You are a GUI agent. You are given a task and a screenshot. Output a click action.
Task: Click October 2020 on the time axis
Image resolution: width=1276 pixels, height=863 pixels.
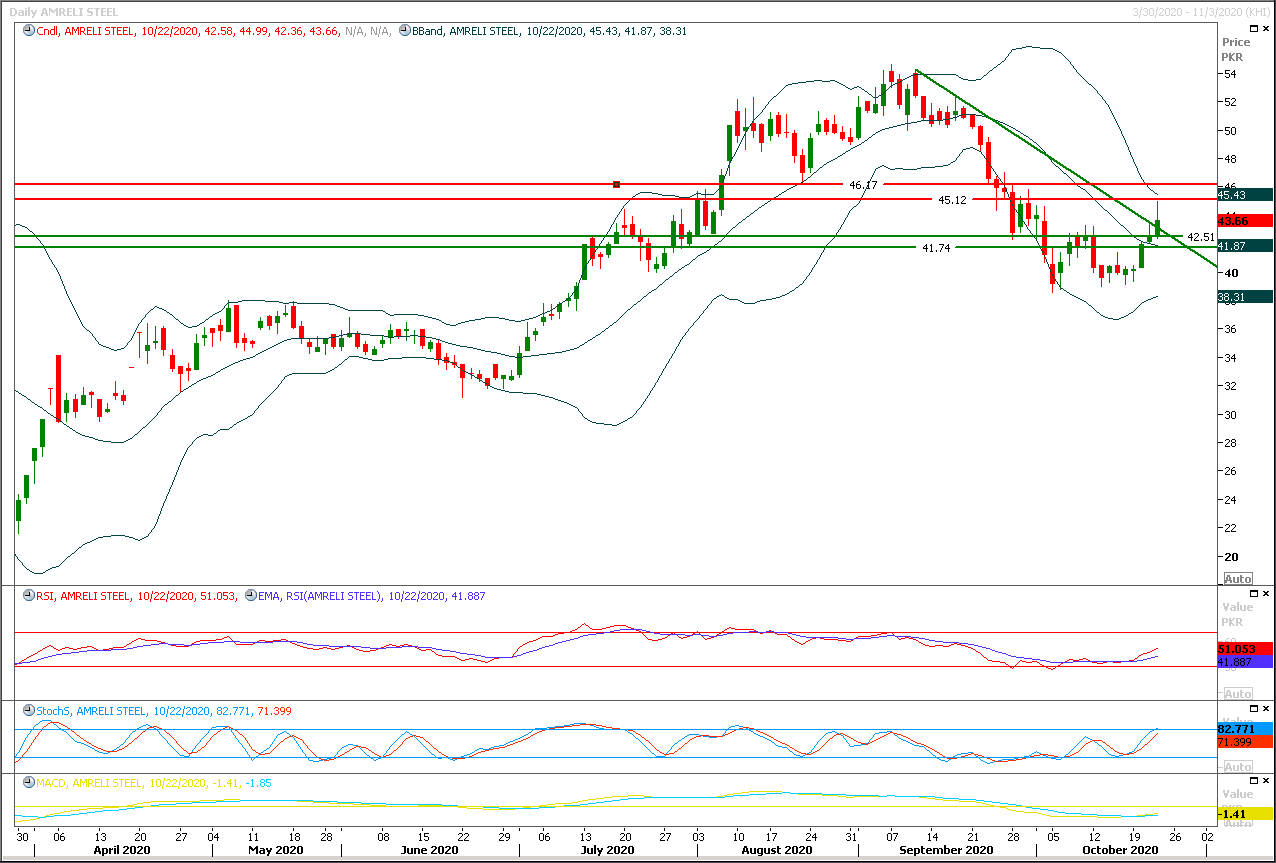(1119, 850)
